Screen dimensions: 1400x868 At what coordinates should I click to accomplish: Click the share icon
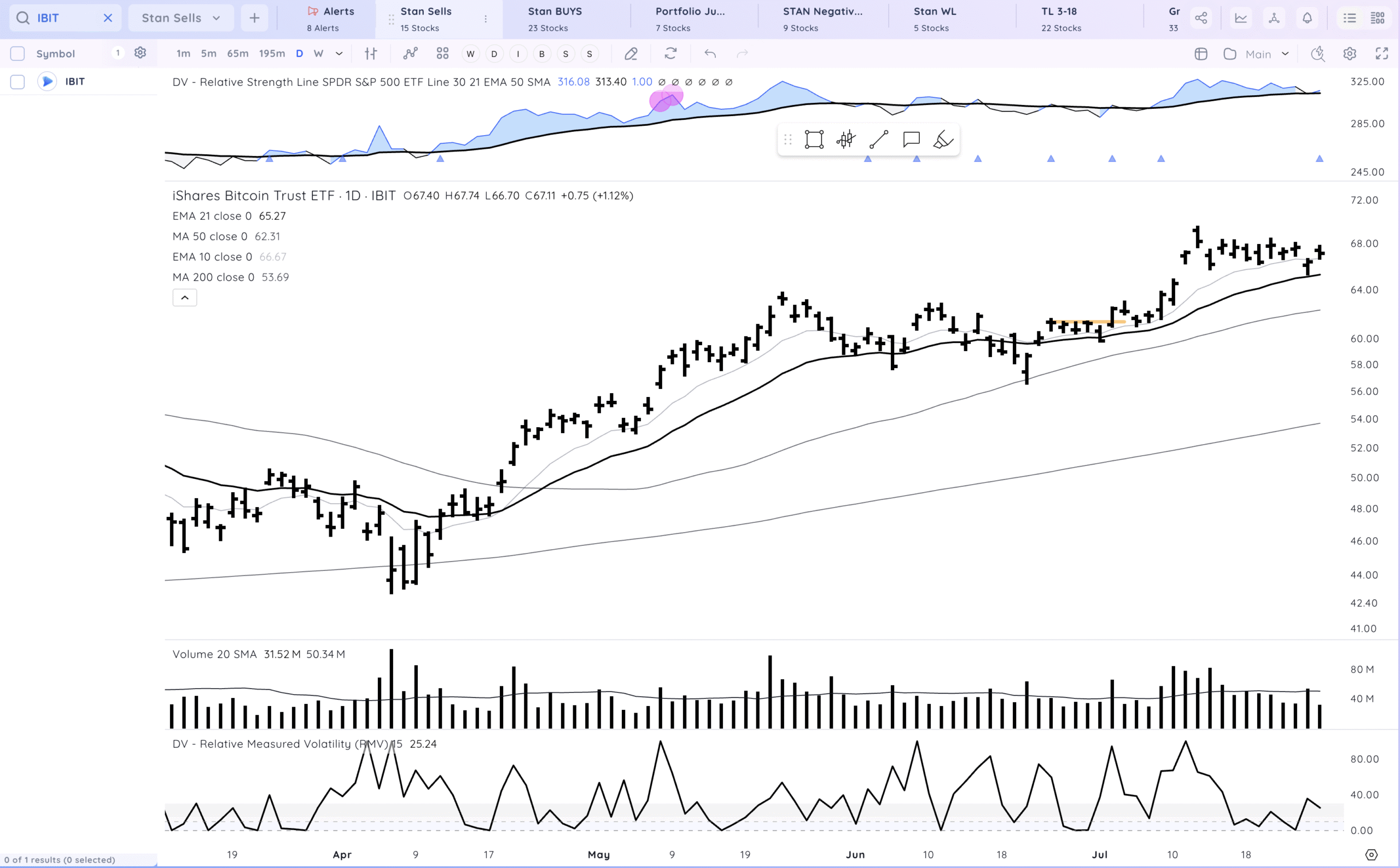click(x=1201, y=18)
